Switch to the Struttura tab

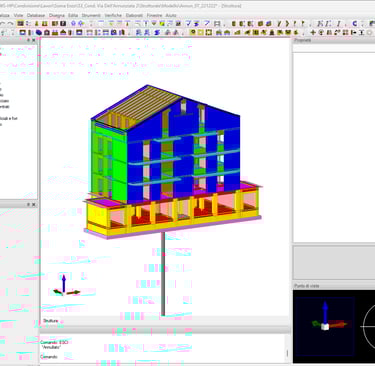pyautogui.click(x=50, y=321)
